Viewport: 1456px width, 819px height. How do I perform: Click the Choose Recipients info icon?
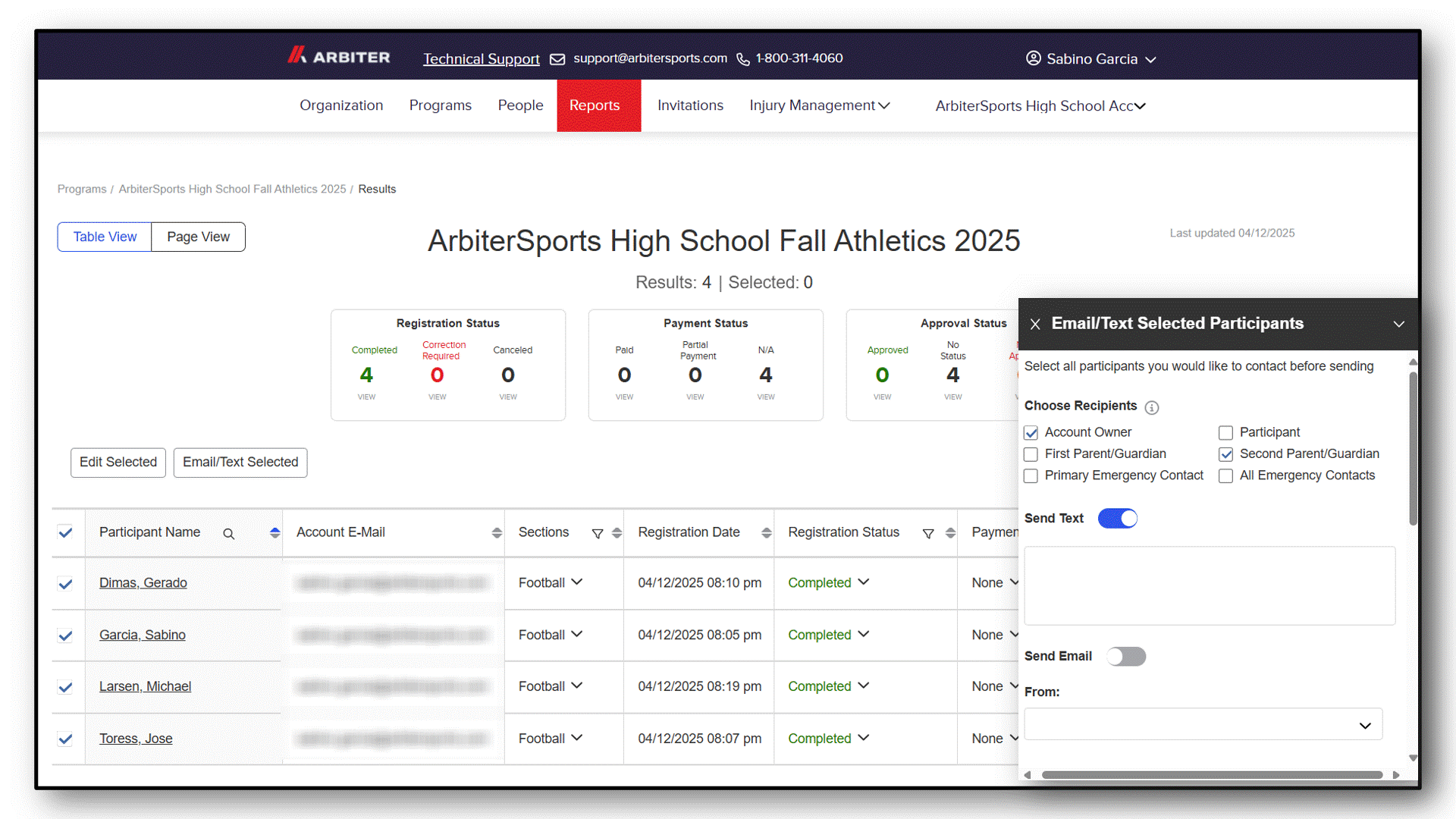click(1151, 407)
